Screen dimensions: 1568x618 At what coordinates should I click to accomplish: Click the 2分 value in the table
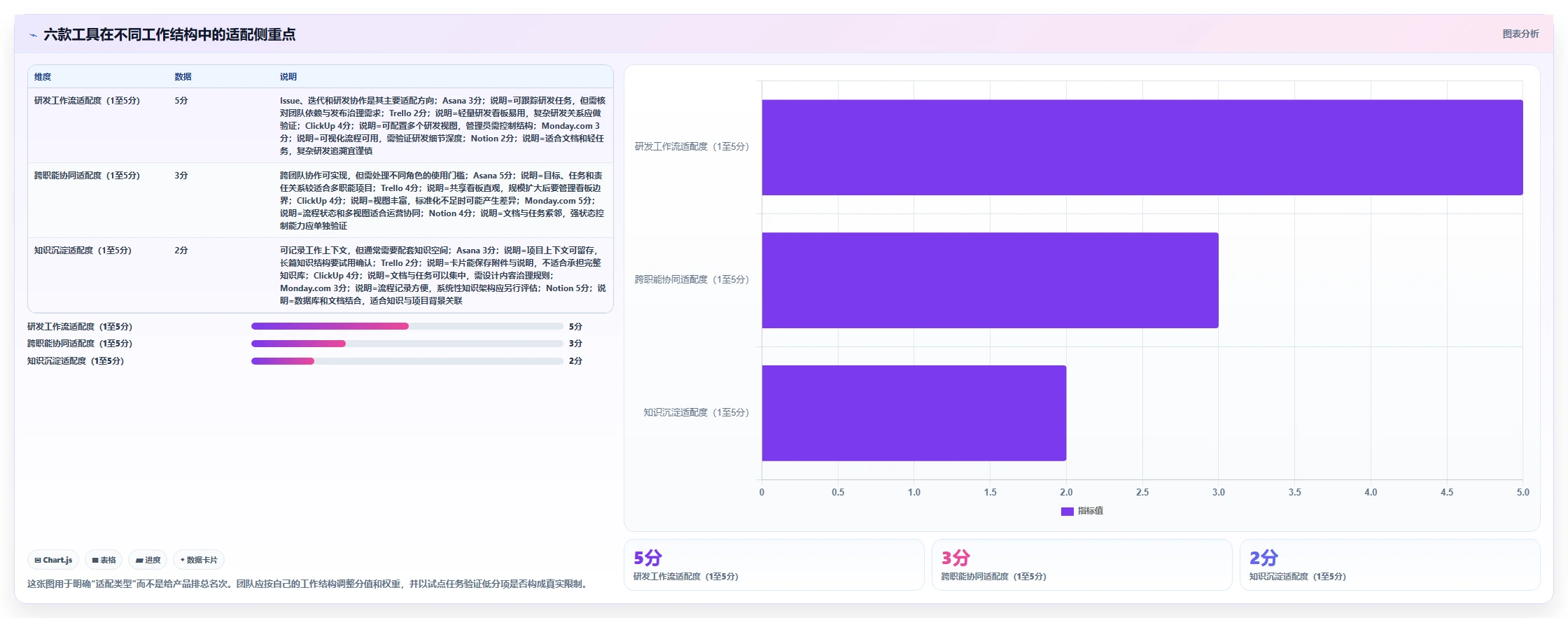click(x=181, y=251)
